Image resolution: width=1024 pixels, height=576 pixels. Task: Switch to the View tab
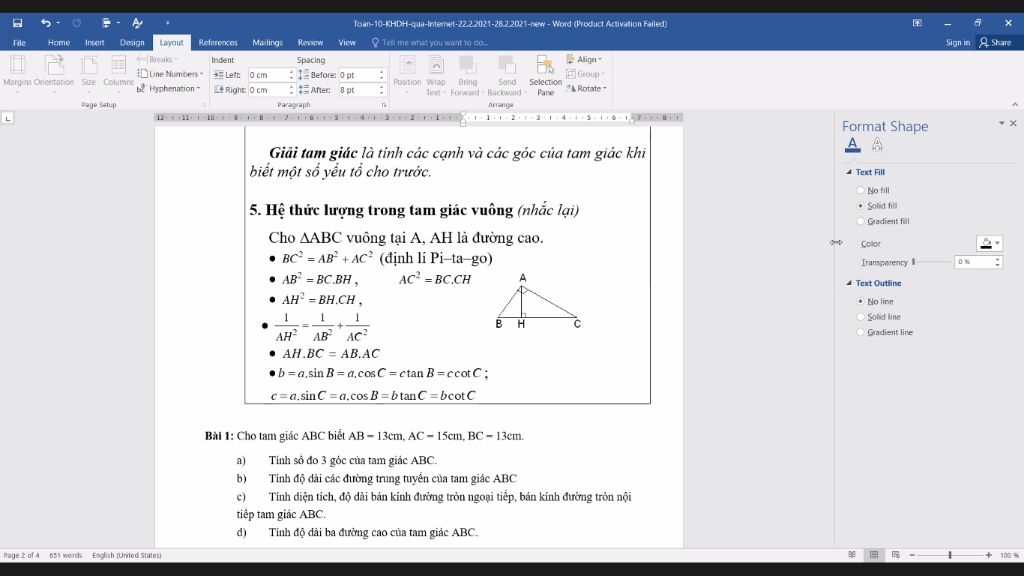347,42
